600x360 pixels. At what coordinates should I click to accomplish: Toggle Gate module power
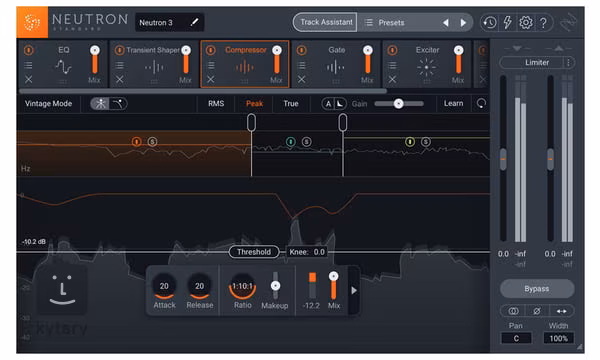tap(302, 50)
